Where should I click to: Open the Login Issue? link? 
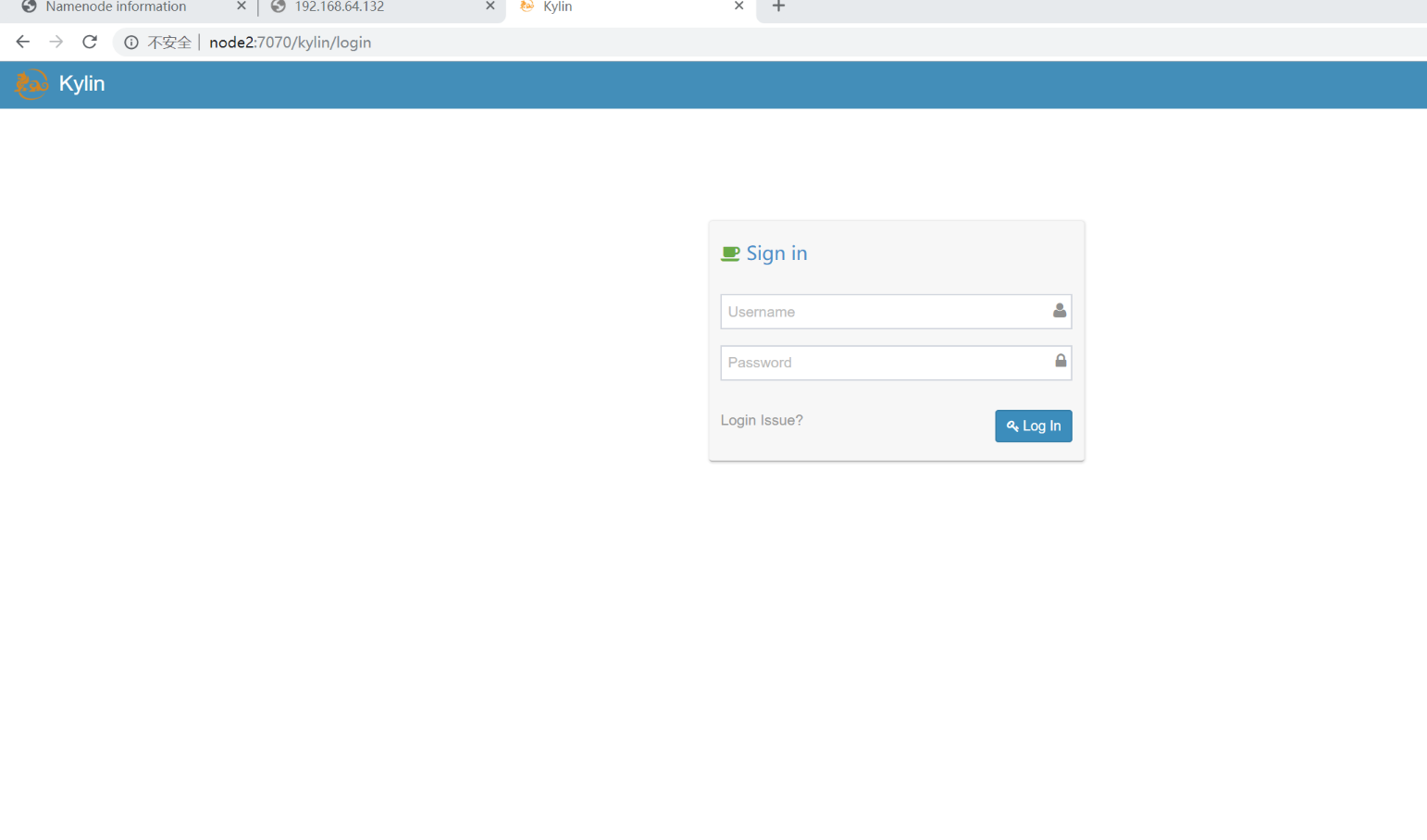762,420
